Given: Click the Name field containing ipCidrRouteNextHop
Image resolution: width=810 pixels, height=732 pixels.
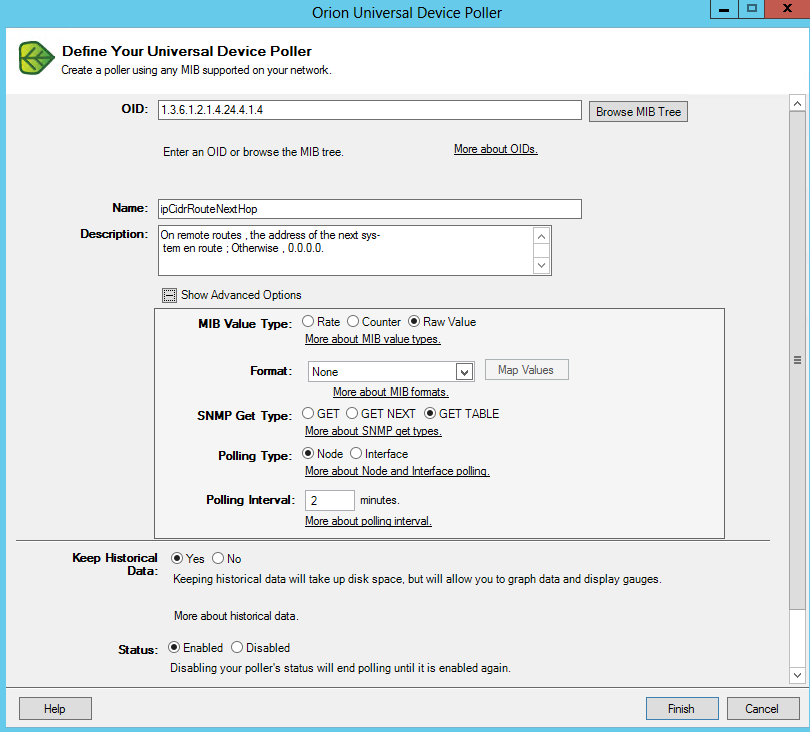Looking at the screenshot, I should pos(369,209).
